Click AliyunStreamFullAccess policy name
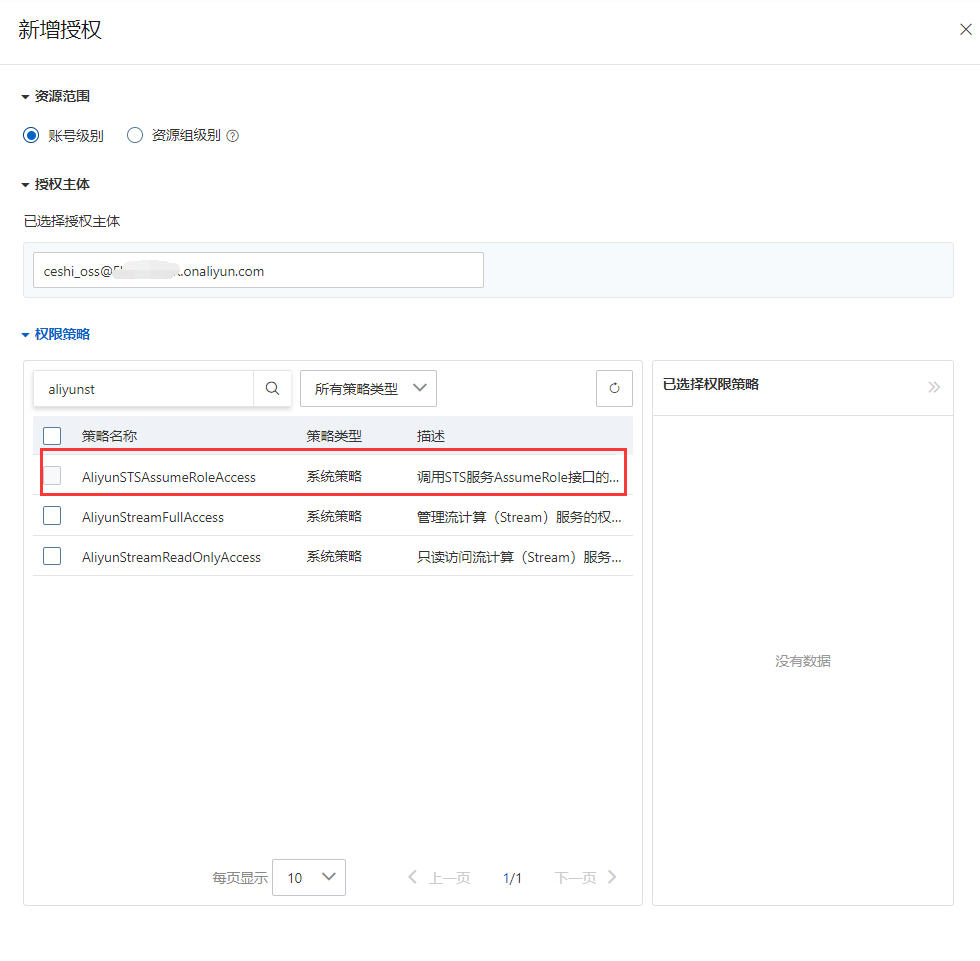The height and width of the screenshot is (961, 980). (x=152, y=517)
